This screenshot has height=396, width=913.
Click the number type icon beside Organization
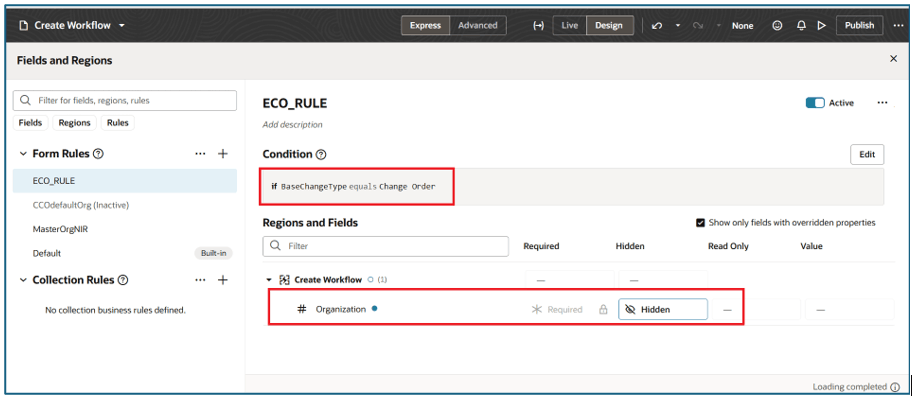pos(302,309)
